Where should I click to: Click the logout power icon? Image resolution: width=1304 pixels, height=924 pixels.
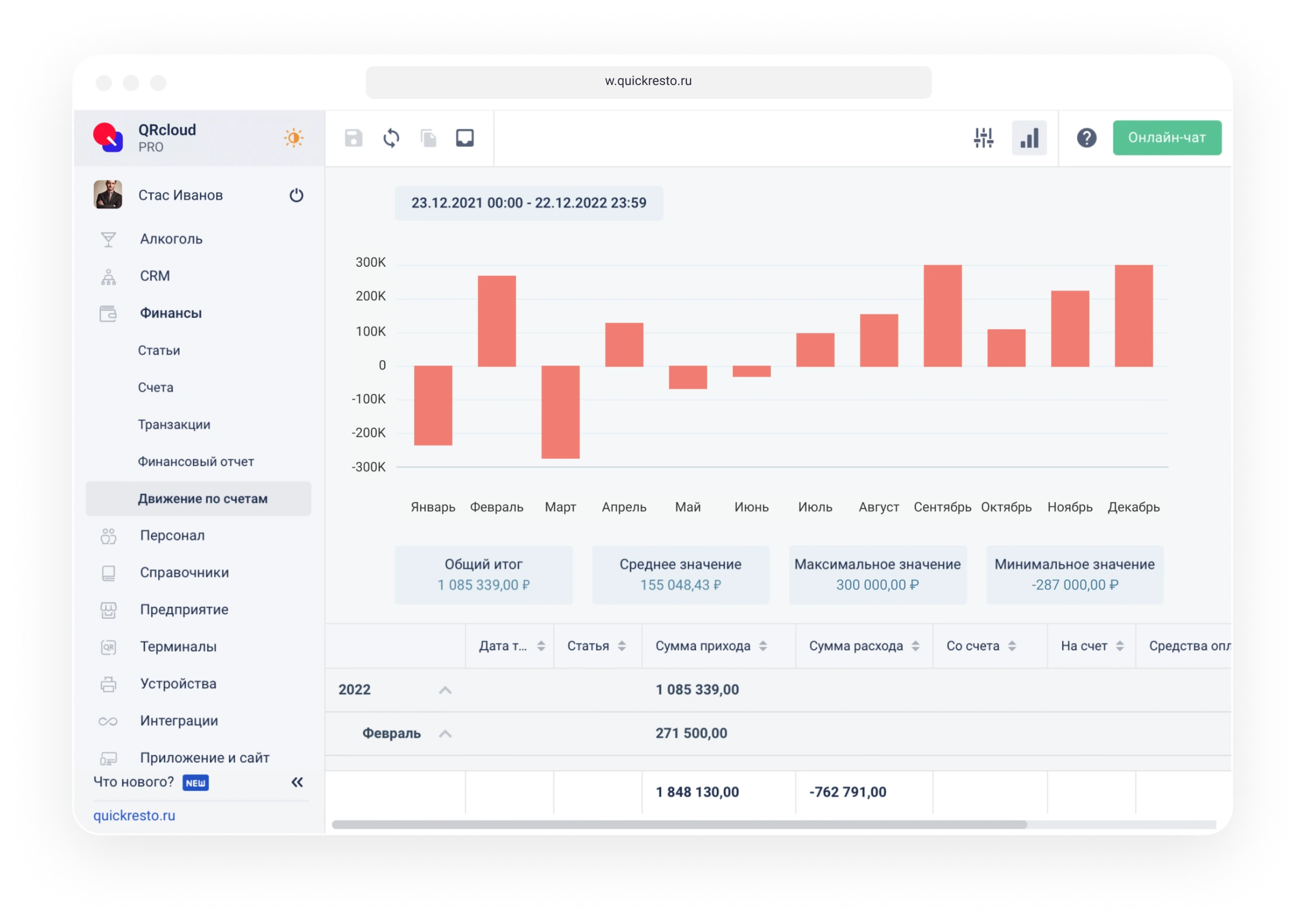click(296, 195)
